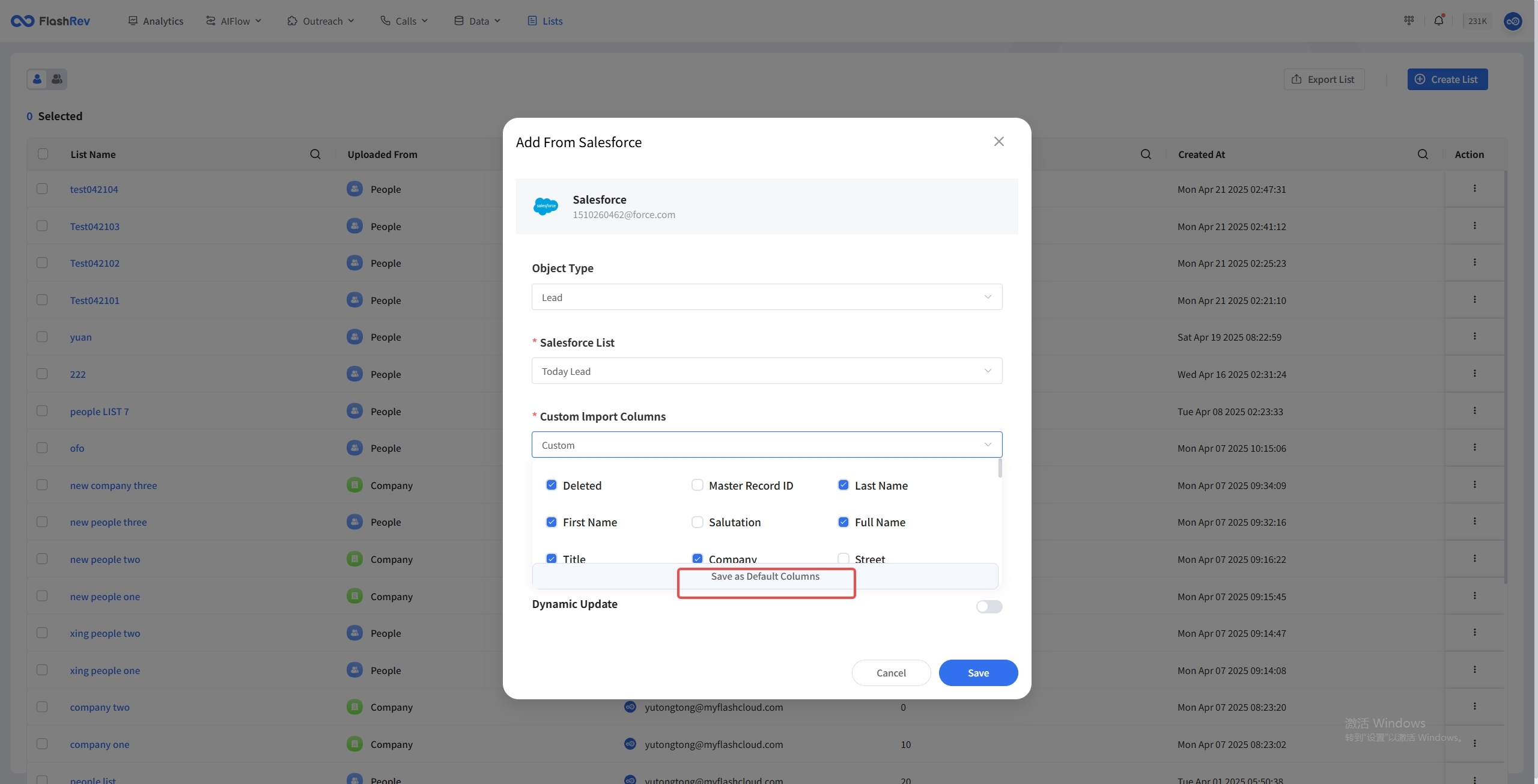Check the Salutation column checkbox
Screen dimensions: 1538x784
click(697, 522)
